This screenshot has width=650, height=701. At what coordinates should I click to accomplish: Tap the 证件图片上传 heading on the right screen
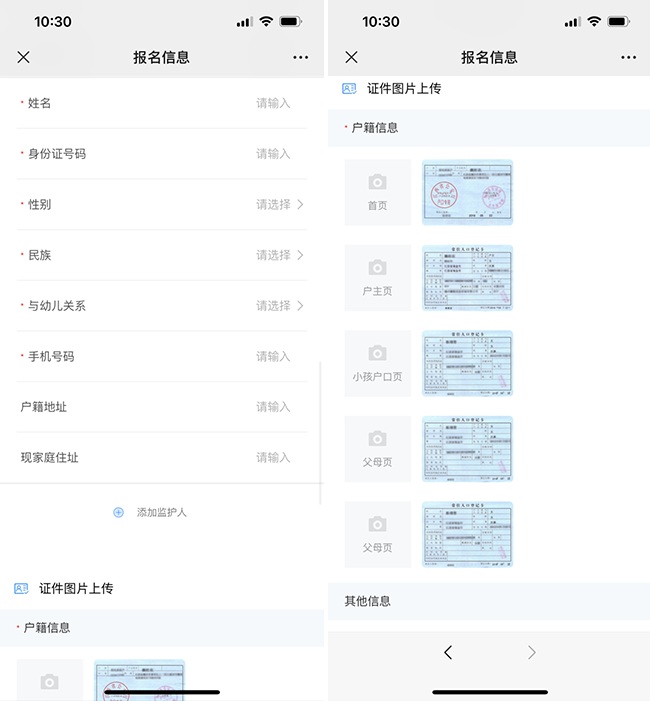pyautogui.click(x=404, y=89)
